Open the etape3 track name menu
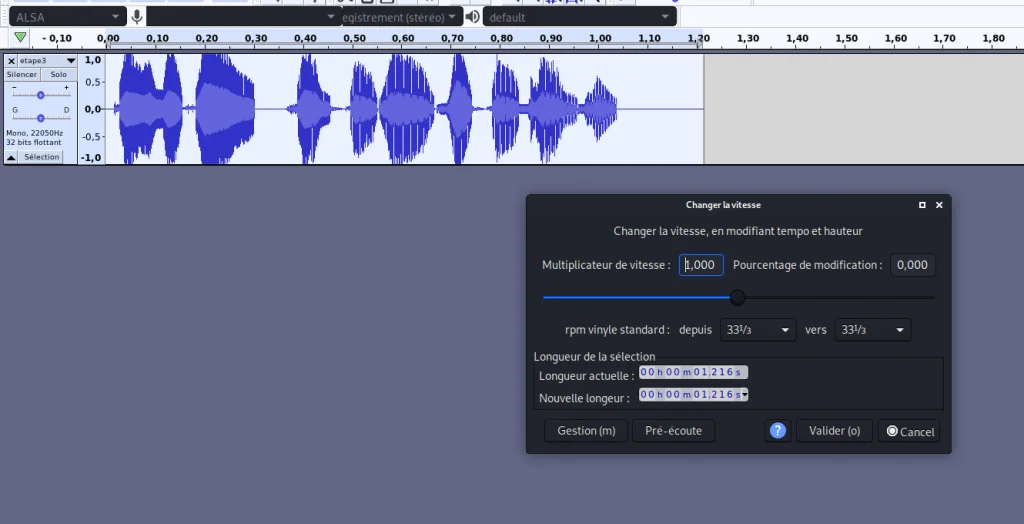 pyautogui.click(x=47, y=61)
